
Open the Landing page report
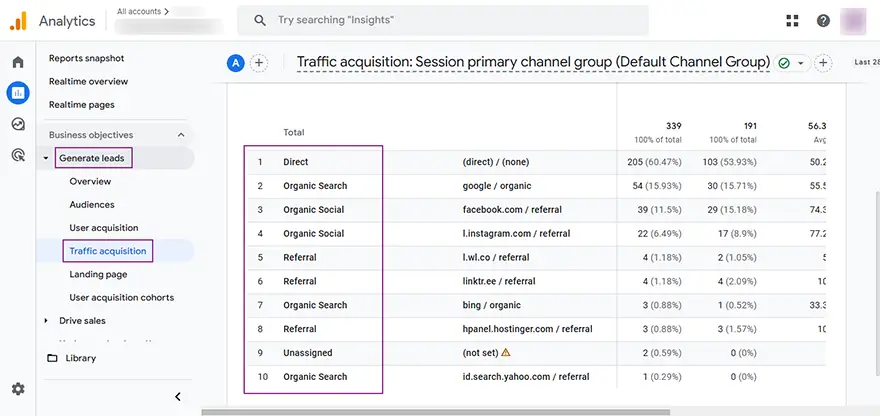coord(98,275)
